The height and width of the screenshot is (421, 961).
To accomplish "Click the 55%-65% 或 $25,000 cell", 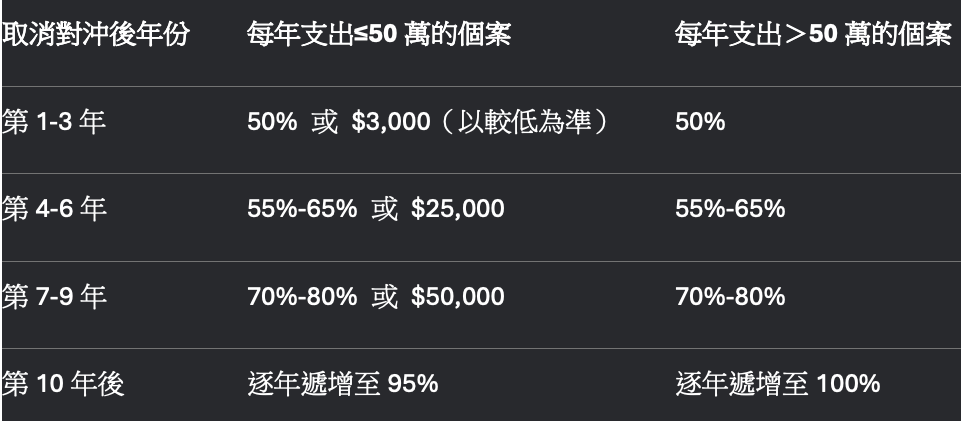I will 376,209.
